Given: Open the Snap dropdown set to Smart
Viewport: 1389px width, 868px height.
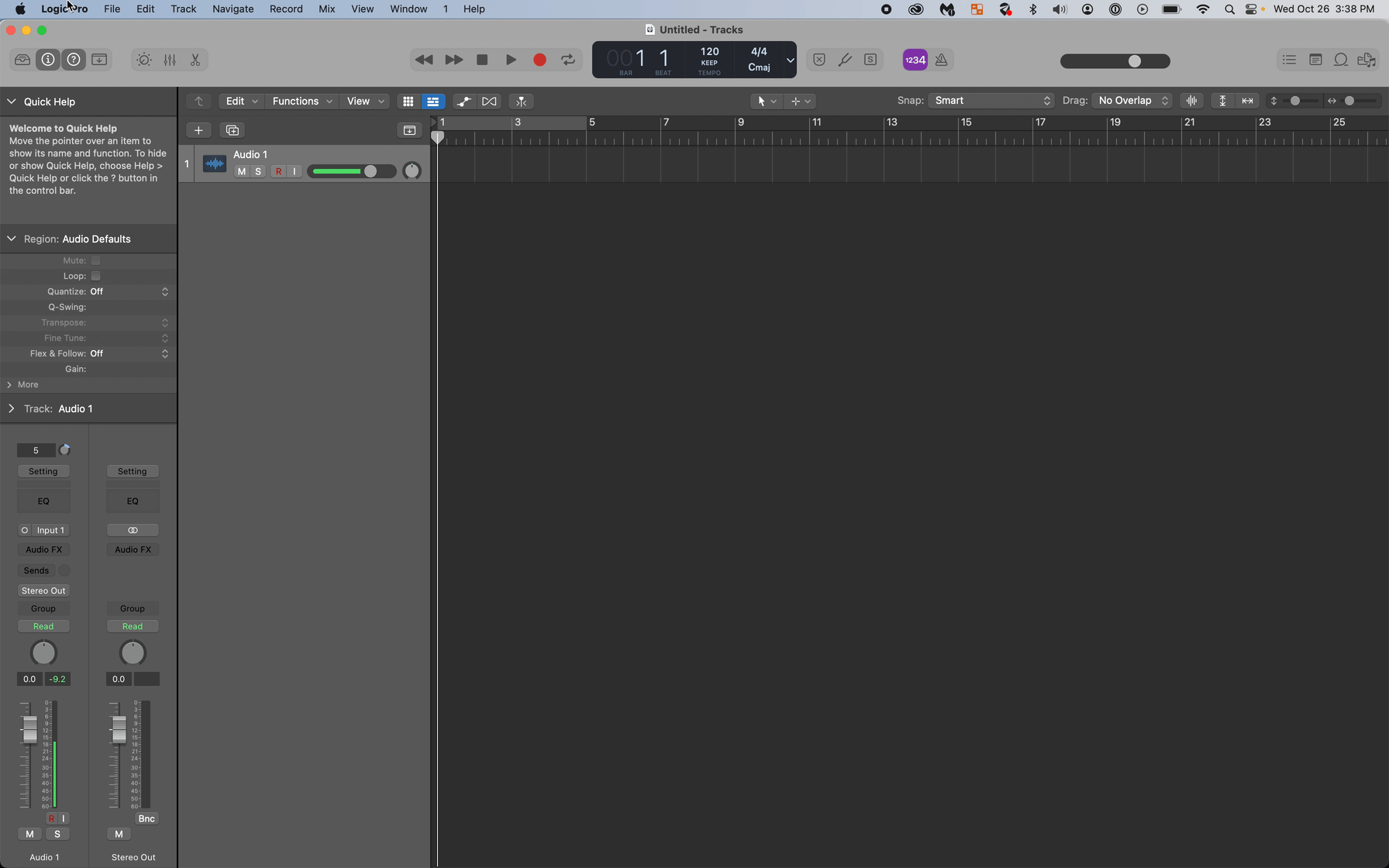Looking at the screenshot, I should (x=991, y=101).
